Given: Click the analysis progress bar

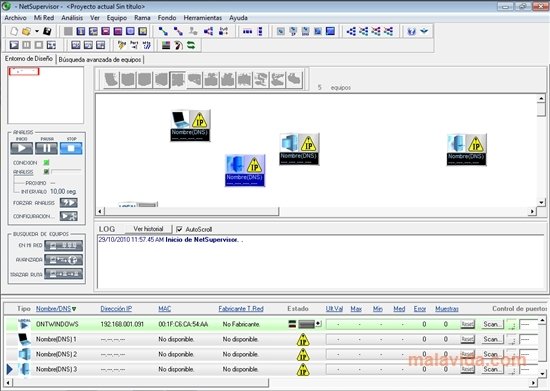Looking at the screenshot, I should tap(66, 171).
